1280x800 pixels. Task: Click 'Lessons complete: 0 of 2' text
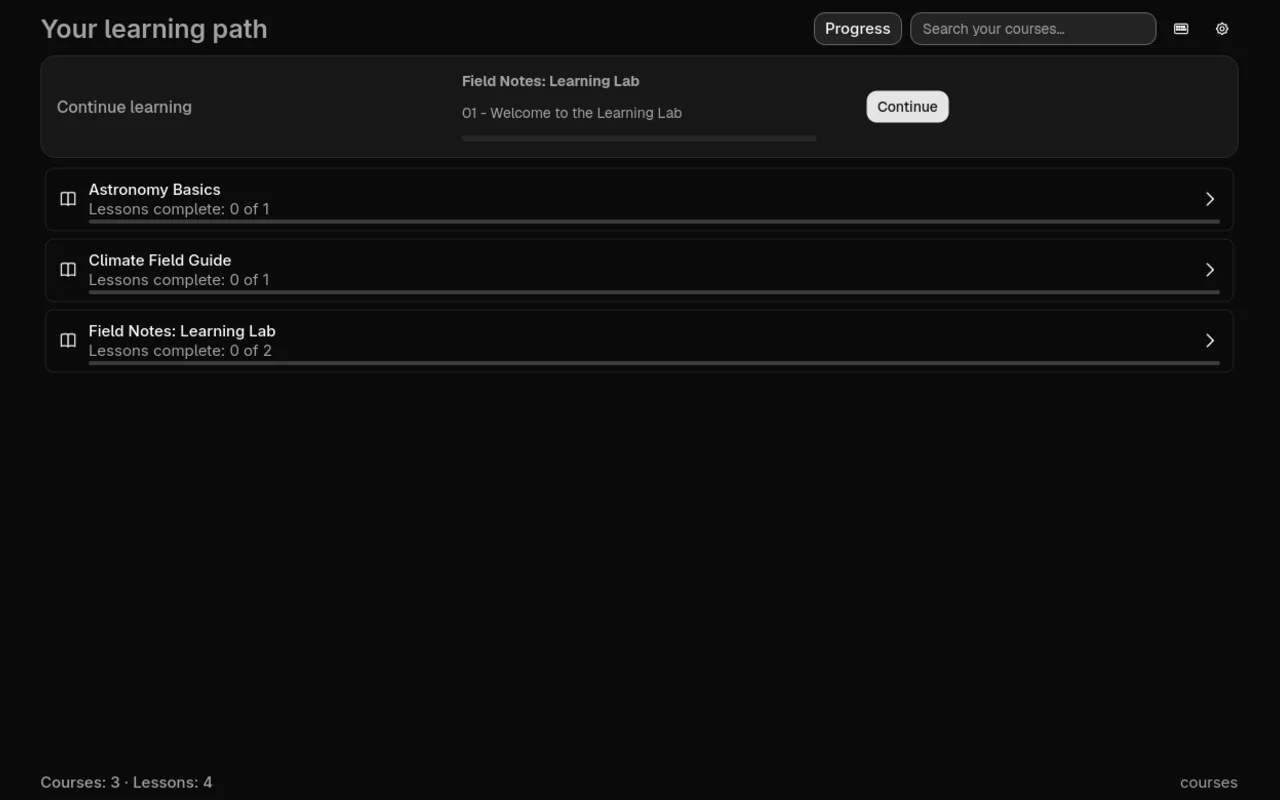coord(180,351)
